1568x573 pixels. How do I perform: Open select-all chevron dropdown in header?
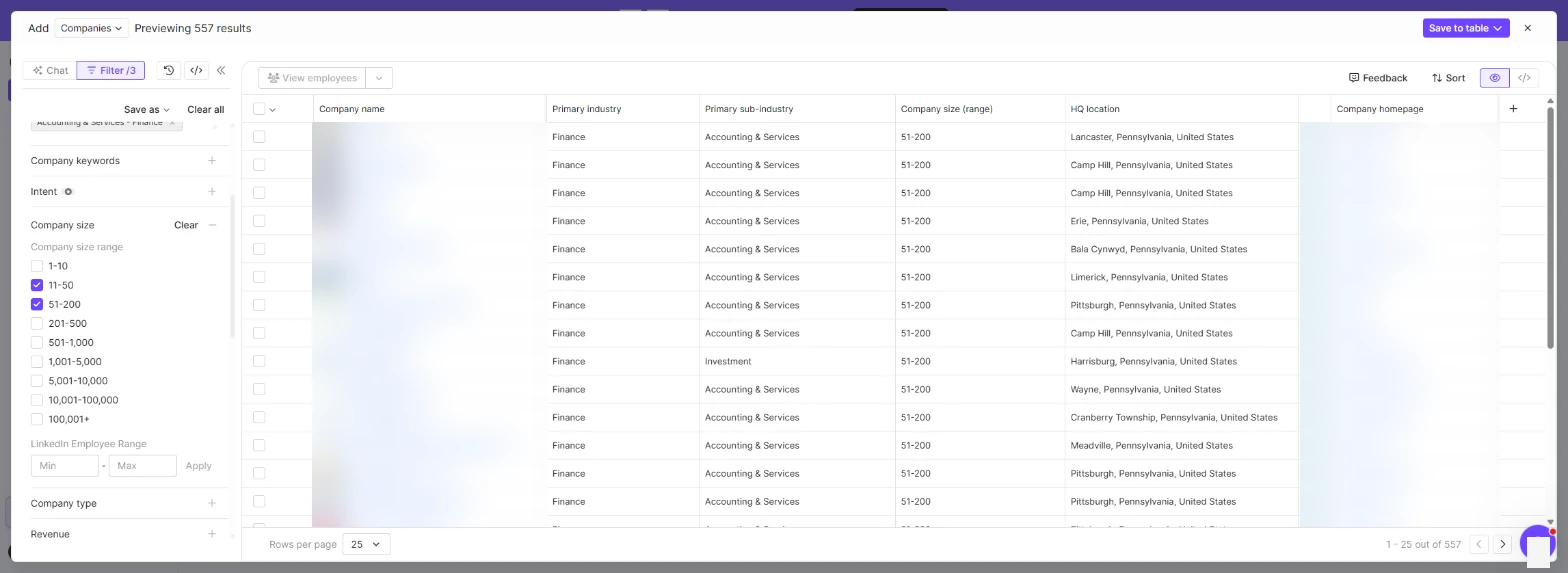(x=272, y=109)
